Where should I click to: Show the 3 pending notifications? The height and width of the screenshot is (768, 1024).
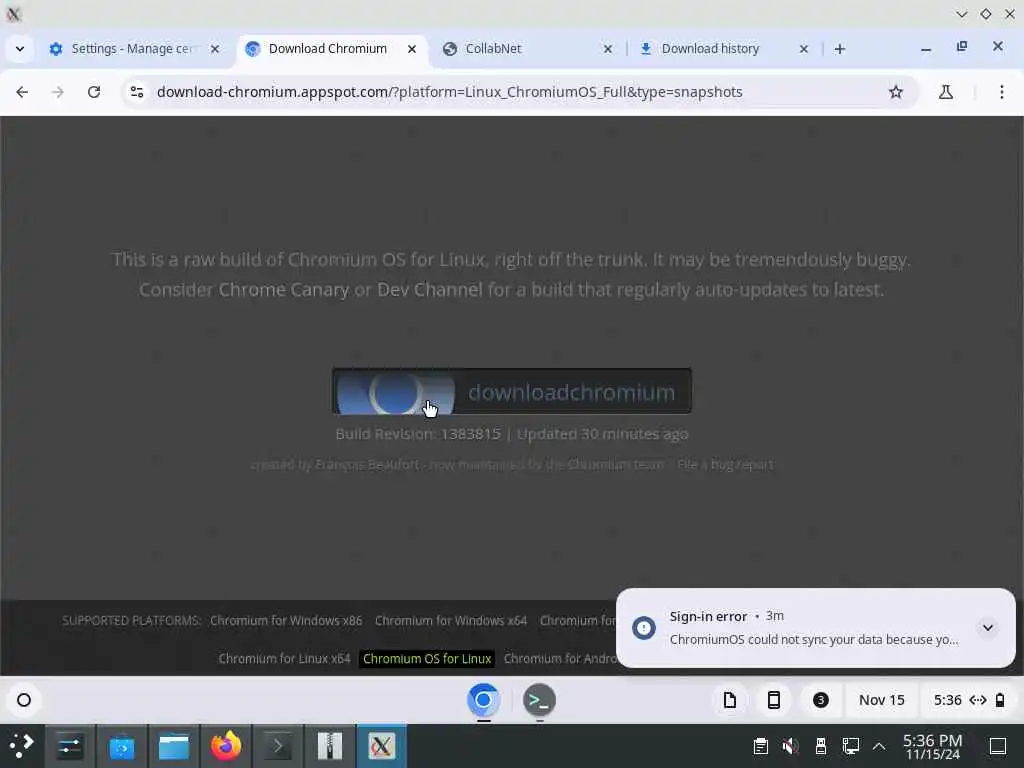click(820, 700)
